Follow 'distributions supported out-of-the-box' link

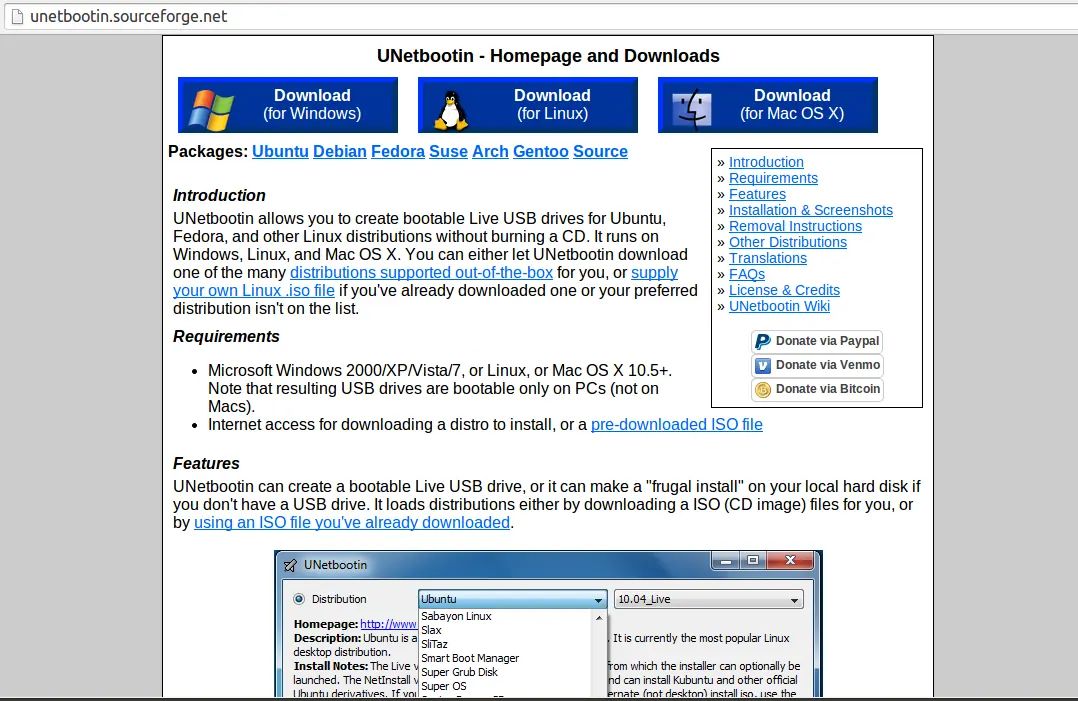[421, 273]
